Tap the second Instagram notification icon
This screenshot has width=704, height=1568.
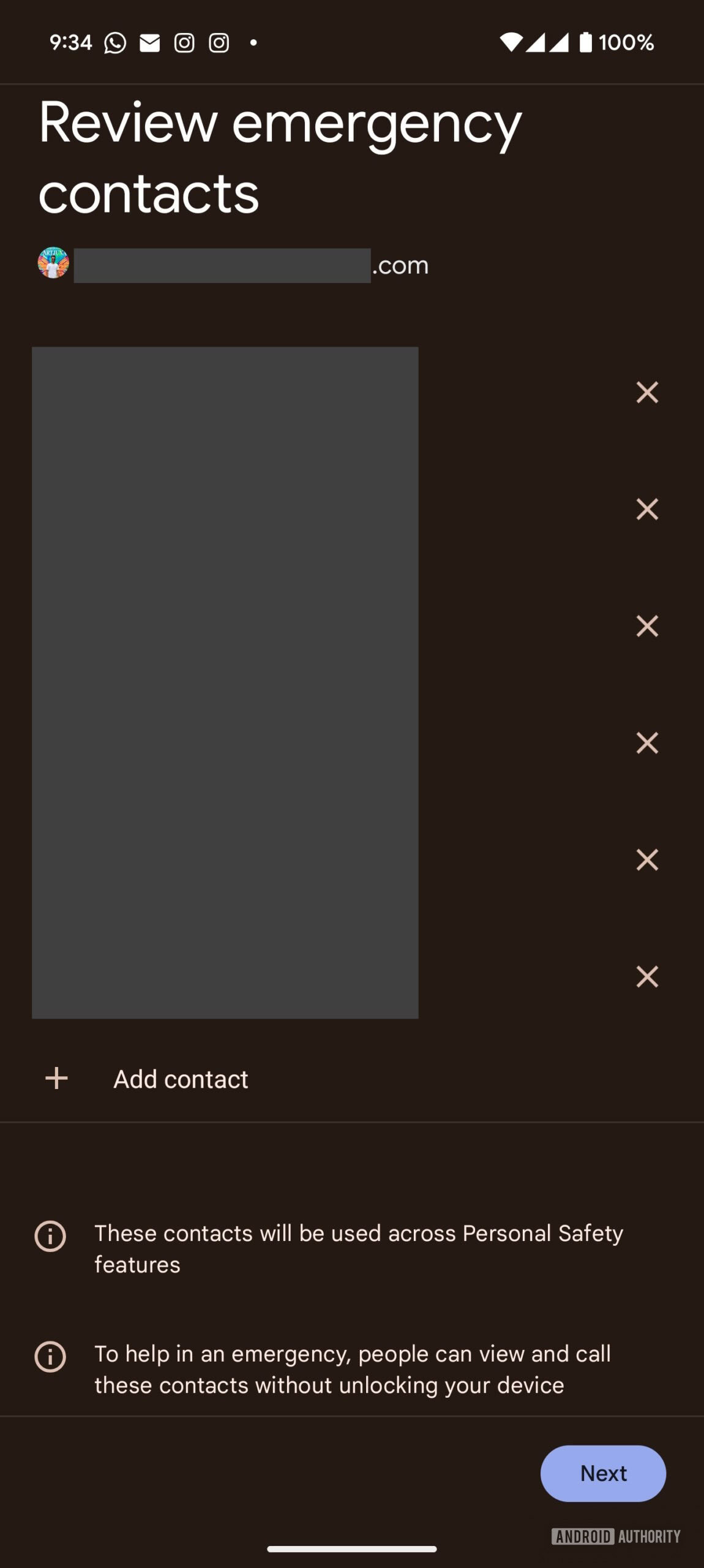point(219,43)
